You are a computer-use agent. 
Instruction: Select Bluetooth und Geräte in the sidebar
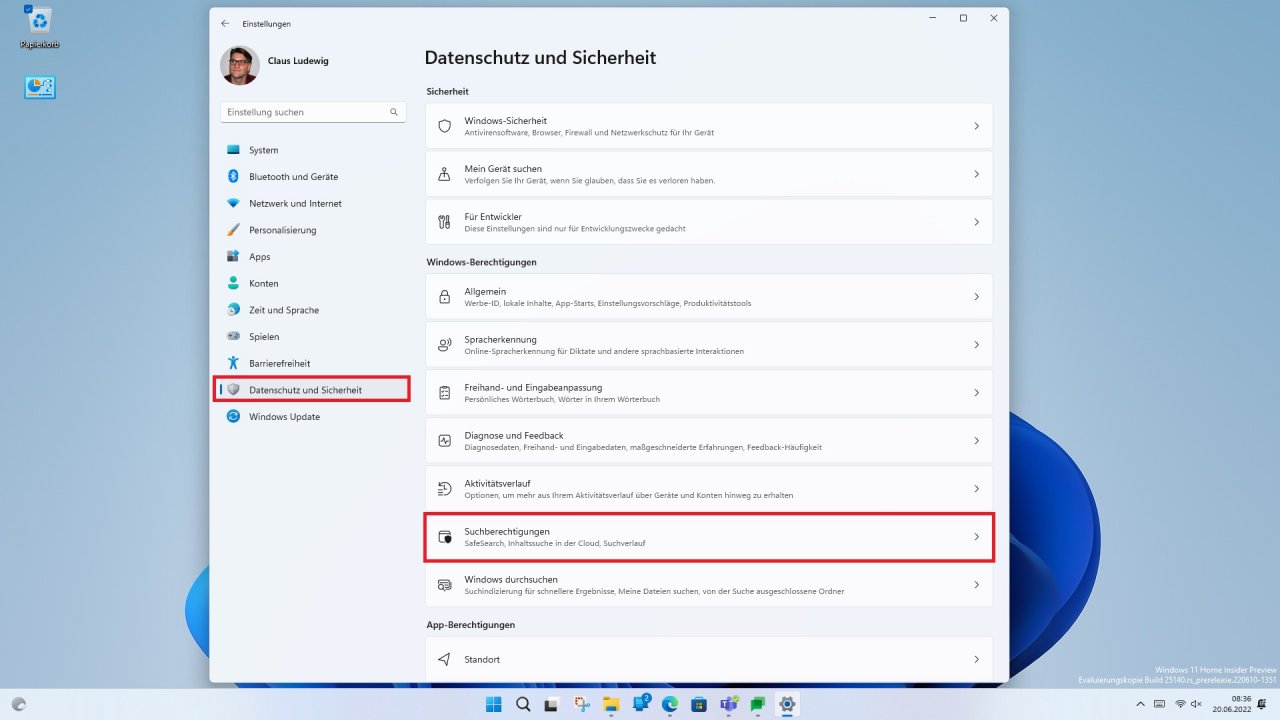pyautogui.click(x=312, y=177)
